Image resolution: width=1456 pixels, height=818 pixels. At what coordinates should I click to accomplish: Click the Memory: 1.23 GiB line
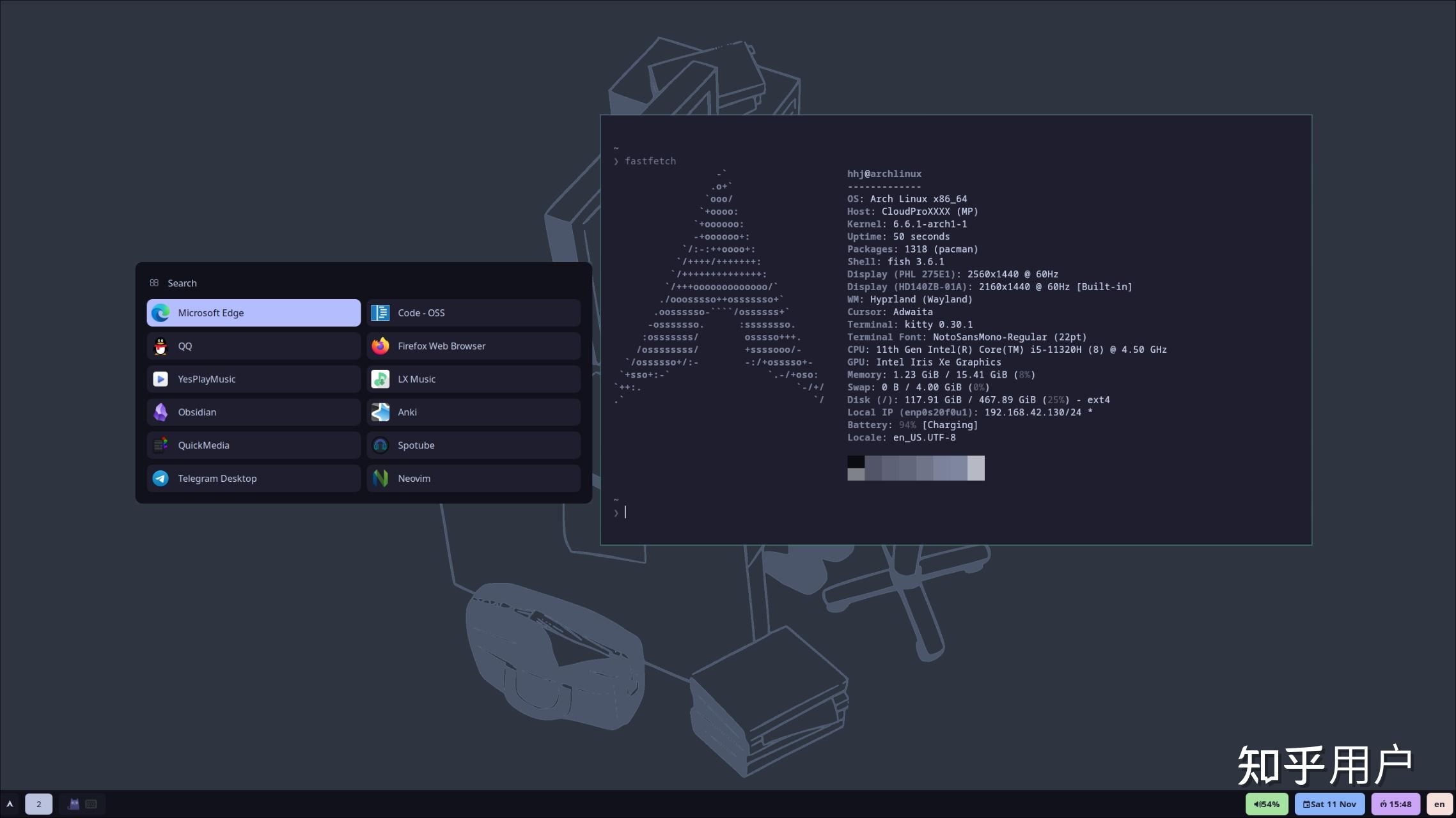[x=941, y=374]
